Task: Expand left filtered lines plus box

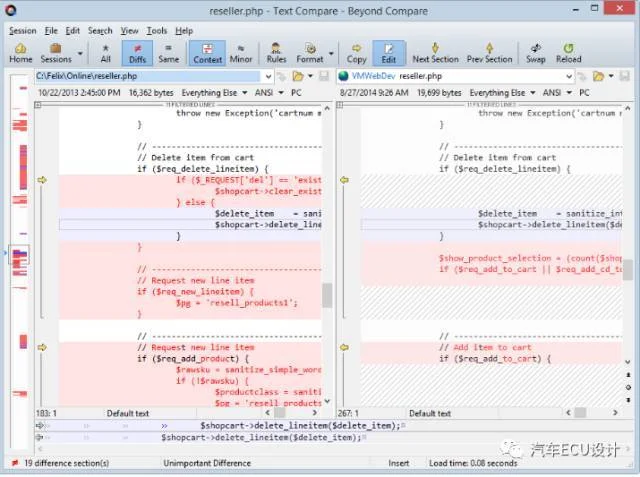Action: (38, 105)
